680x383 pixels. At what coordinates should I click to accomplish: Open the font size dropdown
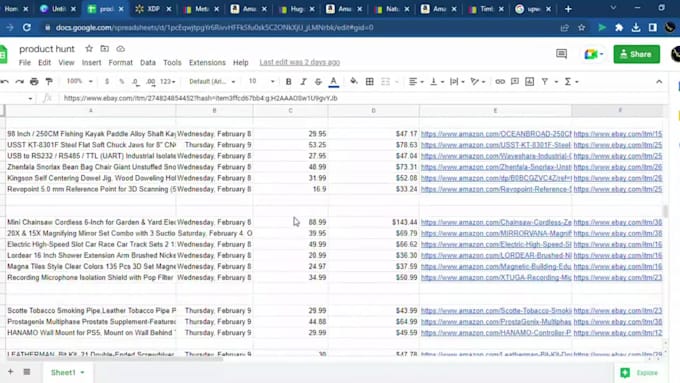tap(262, 81)
